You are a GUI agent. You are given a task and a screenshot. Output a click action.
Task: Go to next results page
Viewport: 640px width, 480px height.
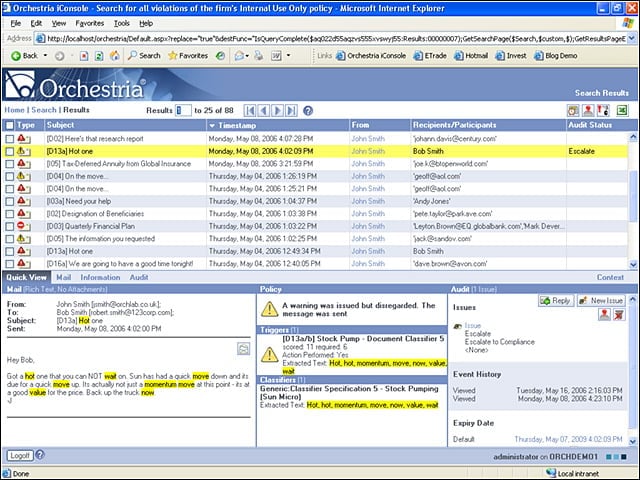point(278,111)
